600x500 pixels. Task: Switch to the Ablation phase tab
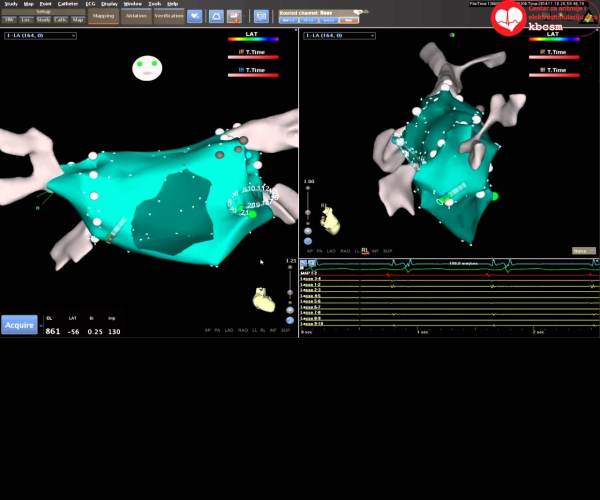click(136, 16)
